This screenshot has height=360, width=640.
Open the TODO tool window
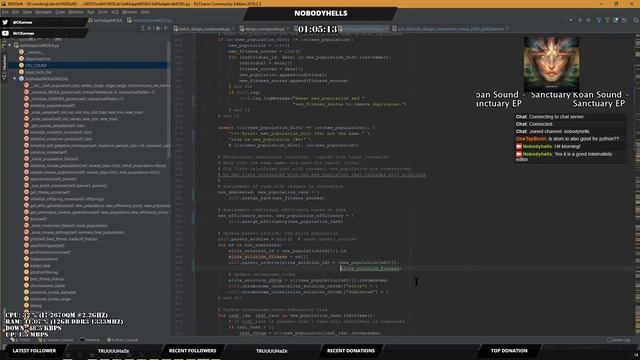(x=21, y=340)
